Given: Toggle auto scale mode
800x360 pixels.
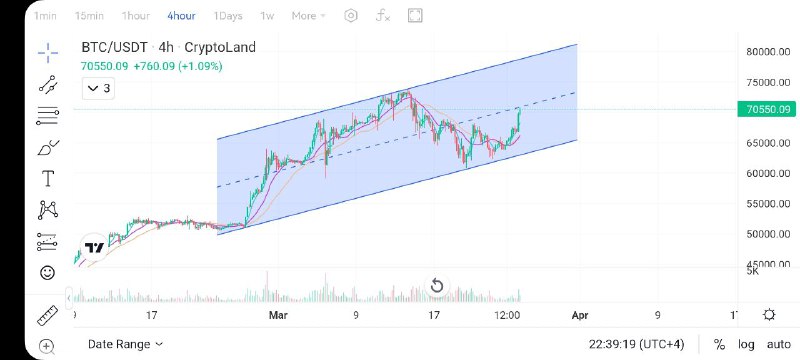Looking at the screenshot, I should point(779,345).
